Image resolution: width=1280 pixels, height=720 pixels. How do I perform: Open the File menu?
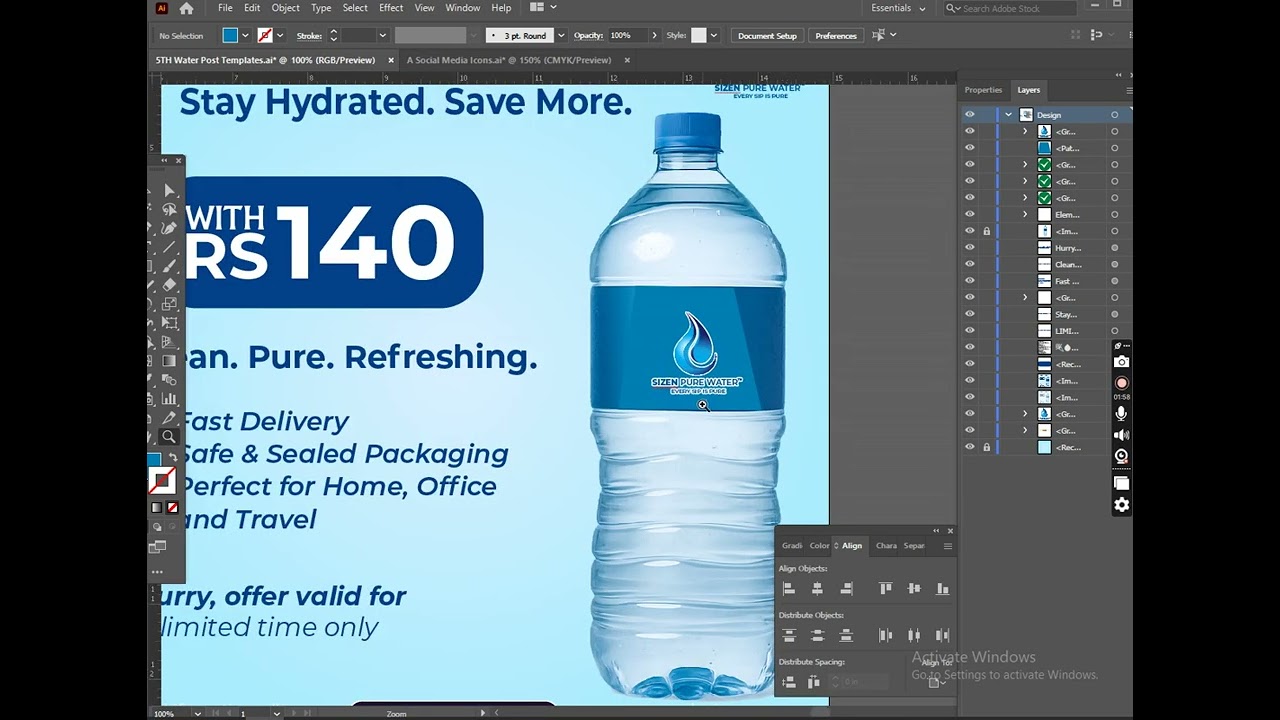pos(225,8)
